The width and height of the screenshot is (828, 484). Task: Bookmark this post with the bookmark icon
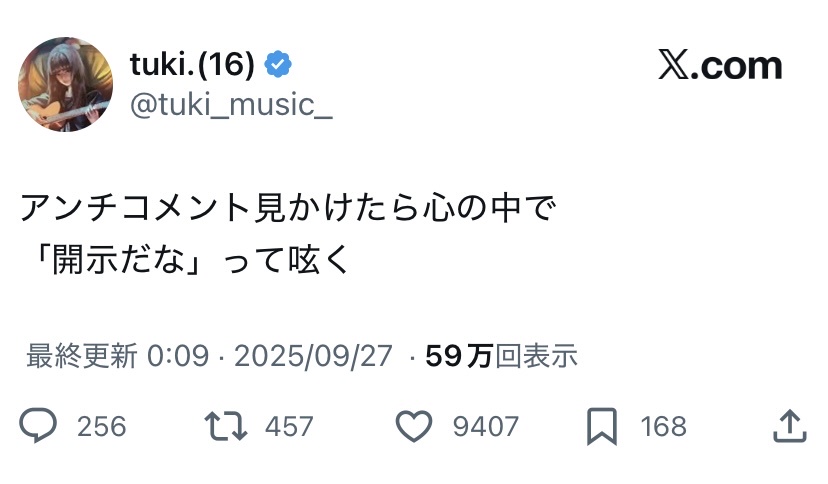coord(601,426)
